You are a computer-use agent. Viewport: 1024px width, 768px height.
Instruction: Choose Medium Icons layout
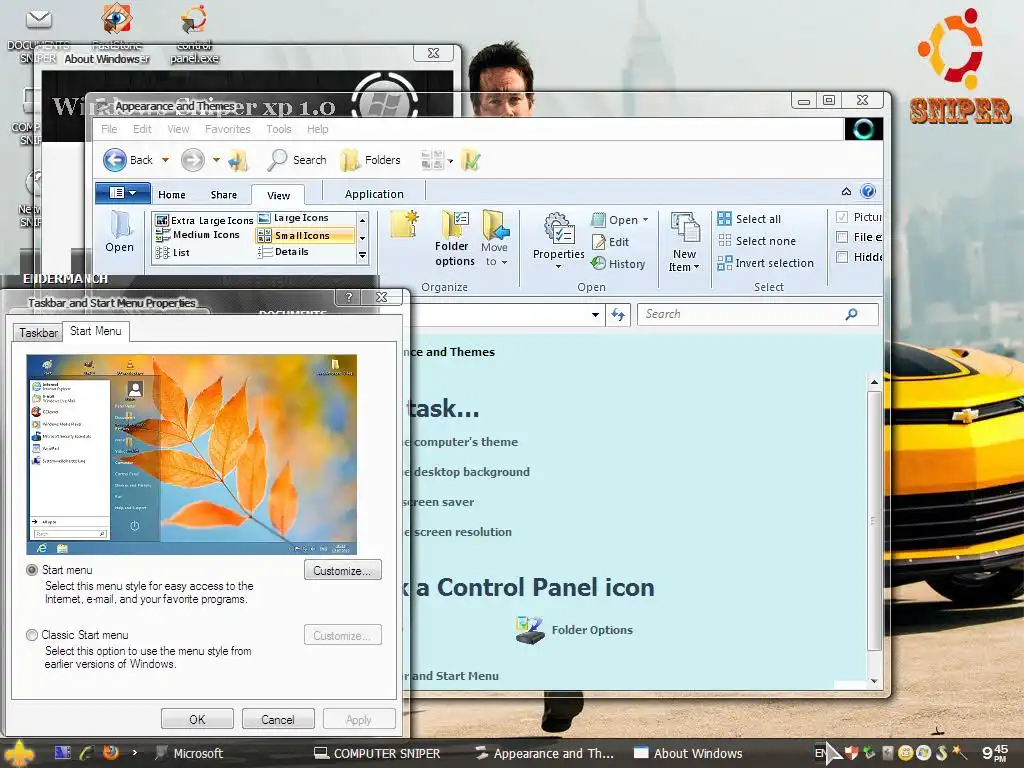point(198,235)
